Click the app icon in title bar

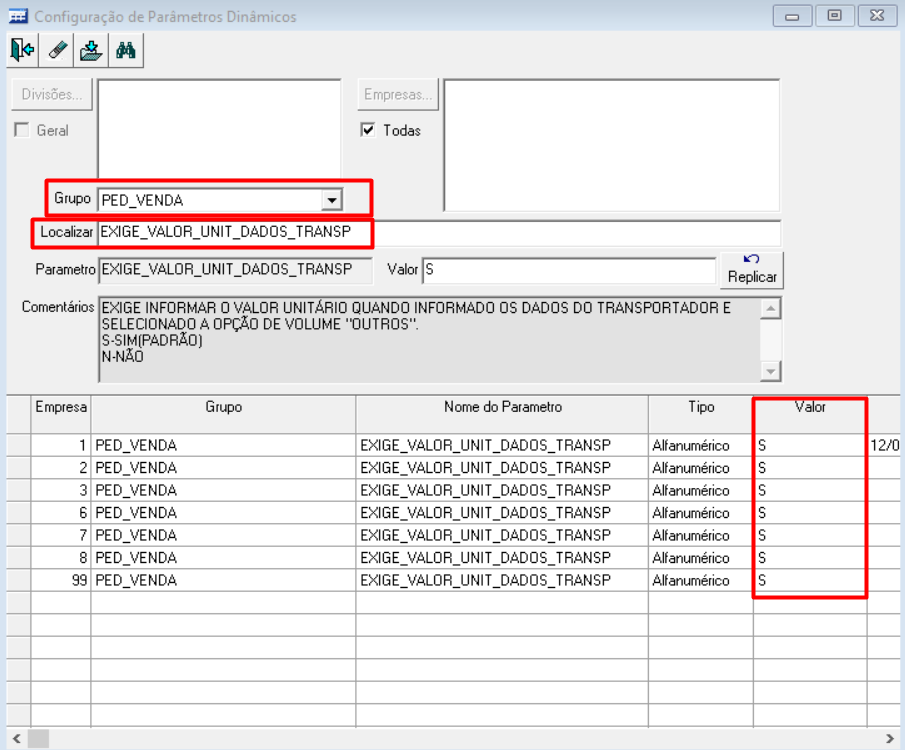(17, 16)
